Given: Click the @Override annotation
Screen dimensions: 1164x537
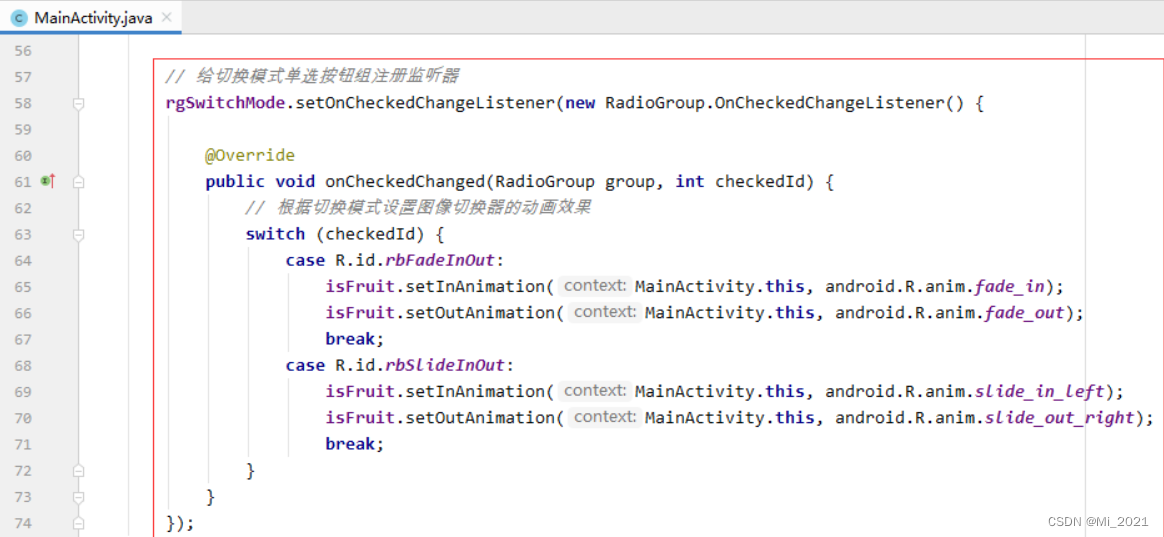Looking at the screenshot, I should point(250,156).
